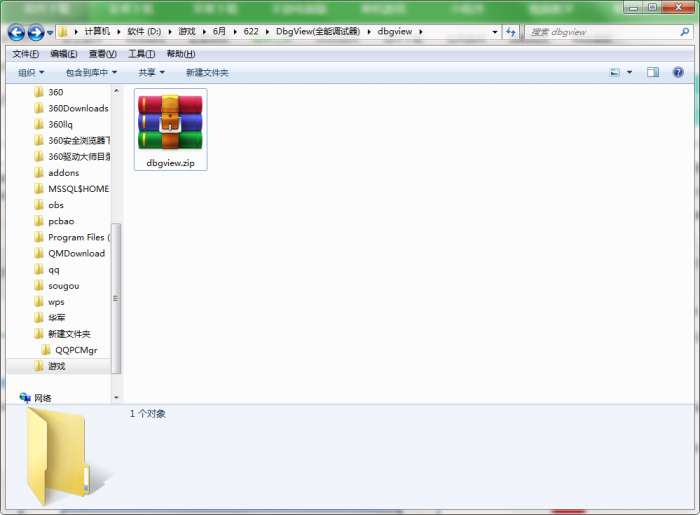Expand the arrow after dbgview in the breadcrumb
Viewport: 700px width, 515px height.
click(421, 32)
